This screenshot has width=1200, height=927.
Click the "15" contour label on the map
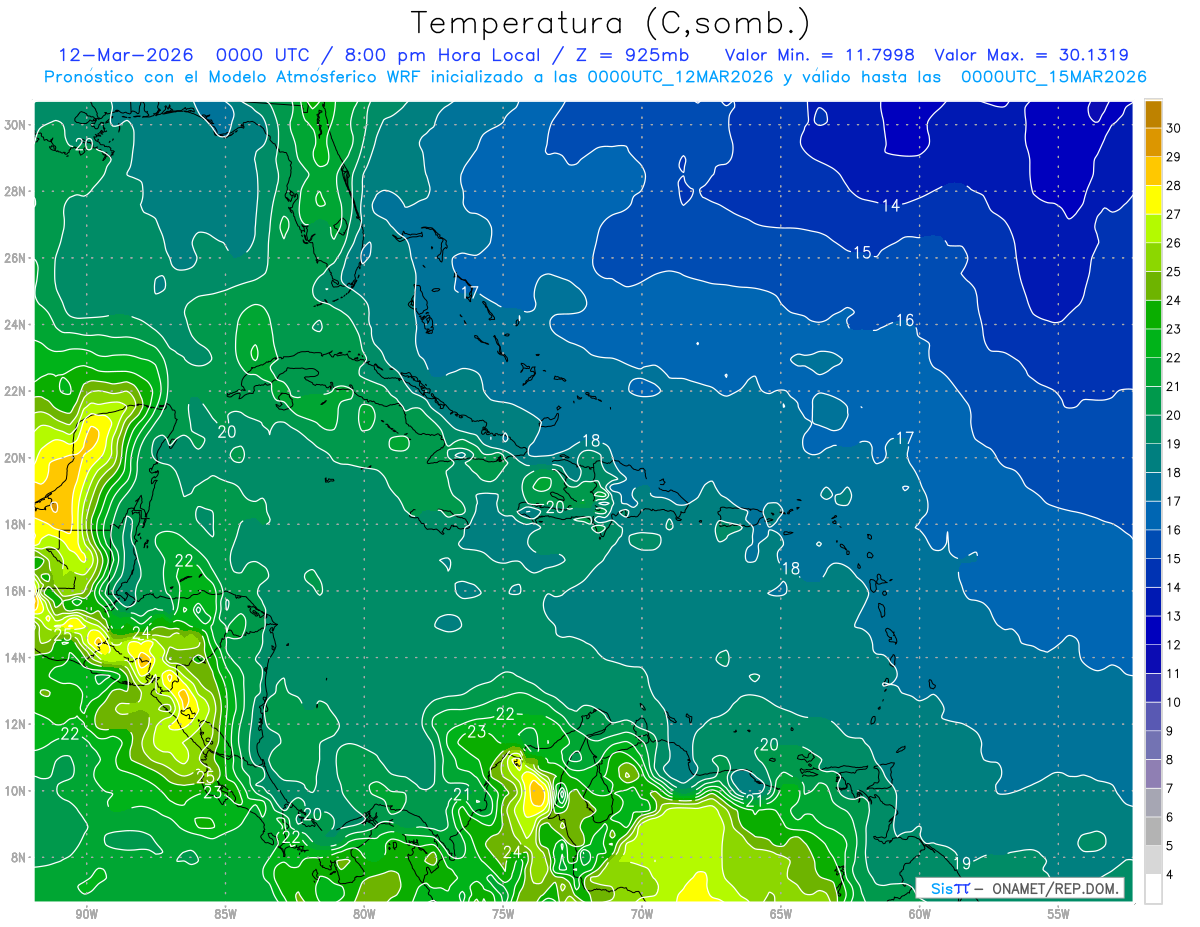[862, 253]
